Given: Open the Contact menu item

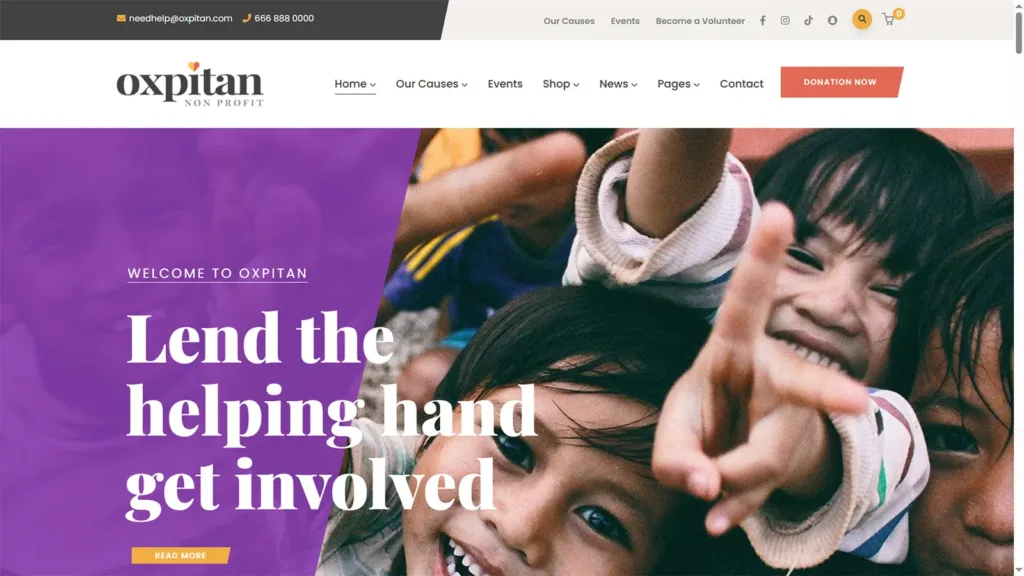Looking at the screenshot, I should 741,84.
